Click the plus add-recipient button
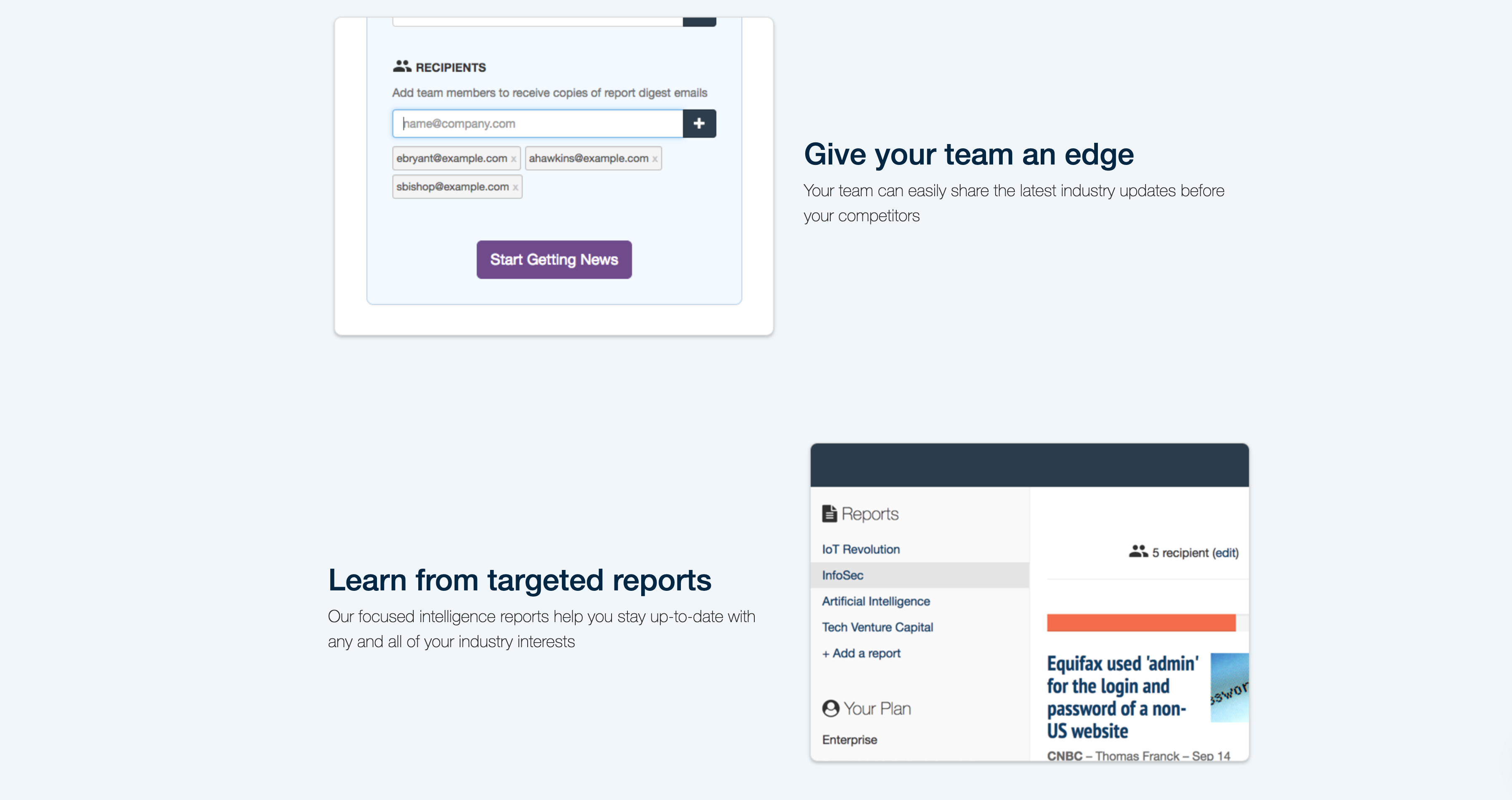 (x=698, y=123)
